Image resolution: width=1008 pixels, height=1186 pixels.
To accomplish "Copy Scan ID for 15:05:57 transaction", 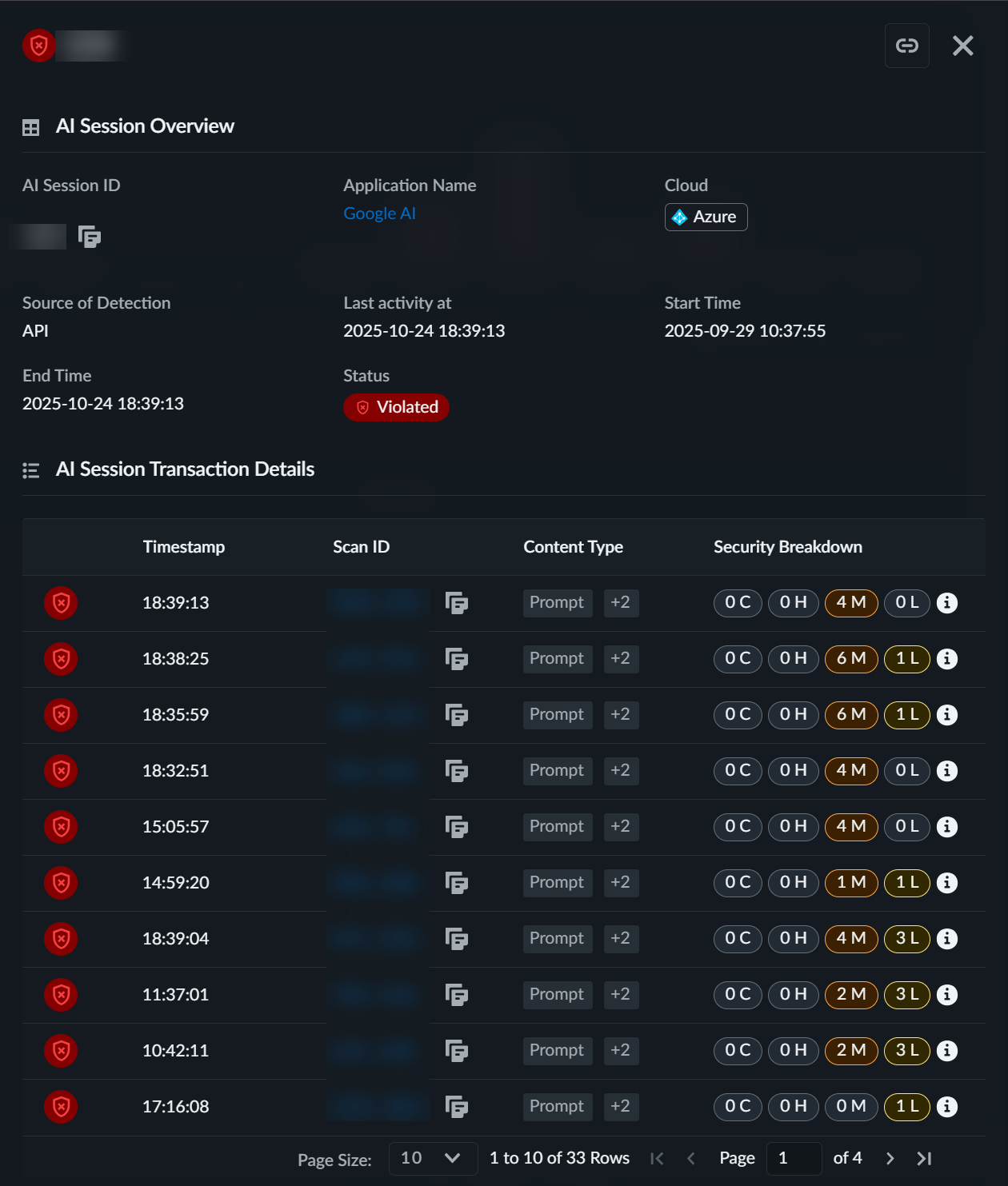I will 456,827.
